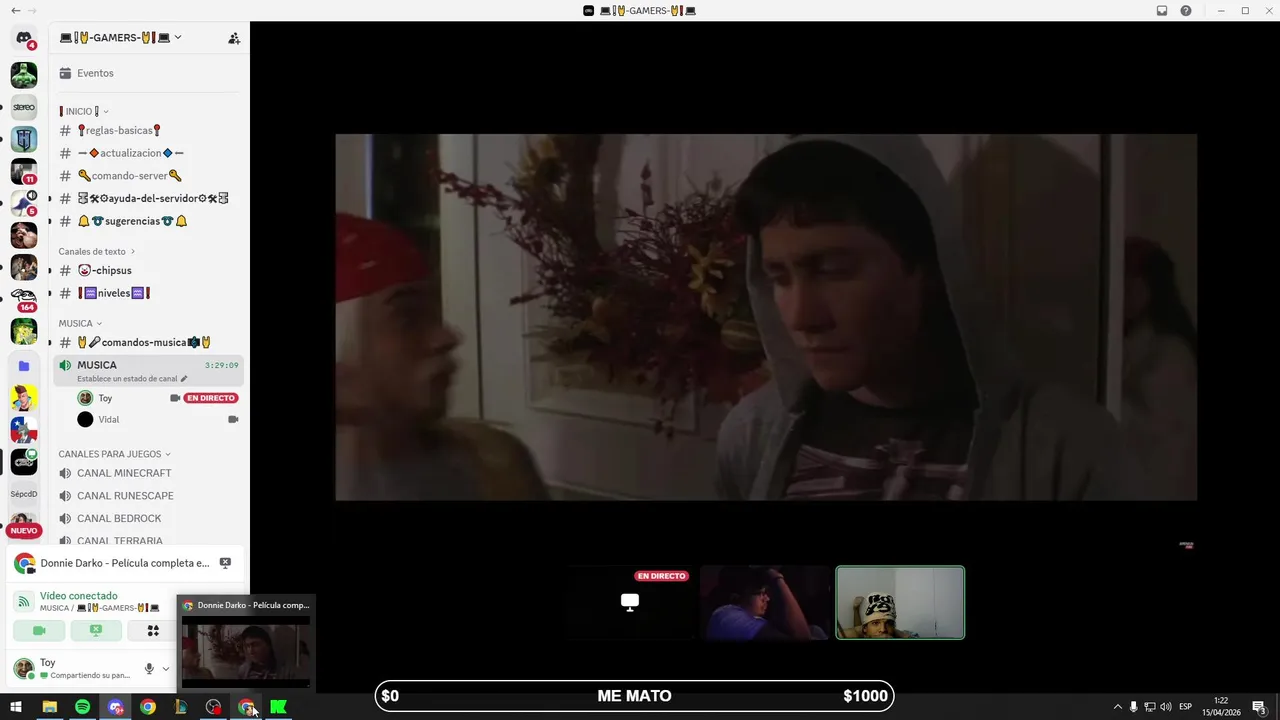Click the back arrow in title bar
The image size is (1280, 720).
pyautogui.click(x=15, y=11)
